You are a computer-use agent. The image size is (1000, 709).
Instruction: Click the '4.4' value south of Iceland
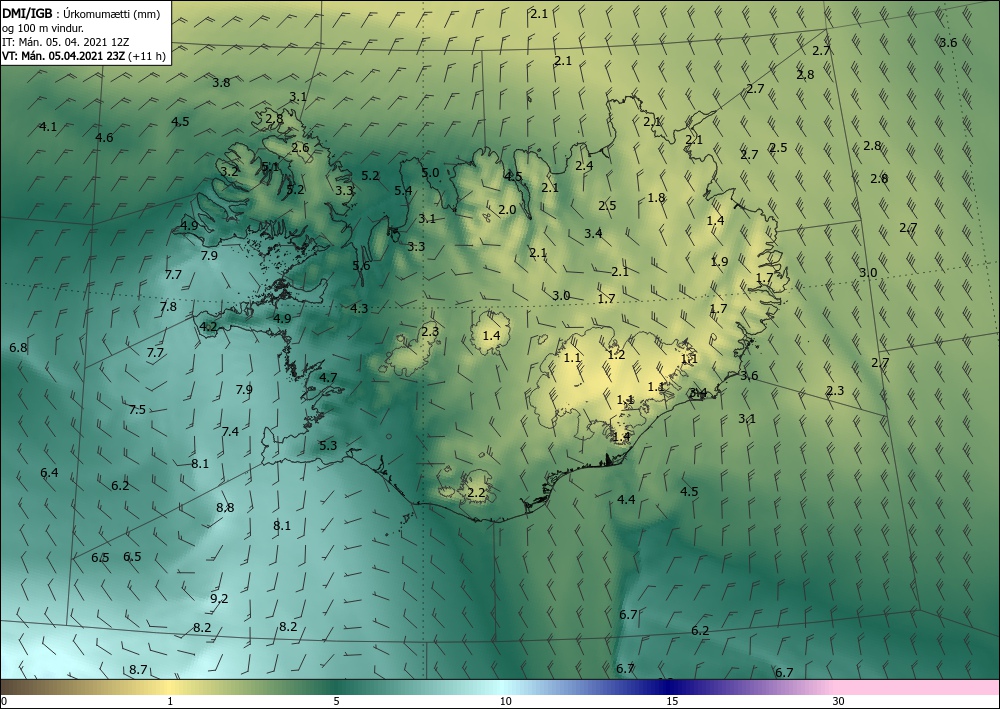tap(626, 499)
